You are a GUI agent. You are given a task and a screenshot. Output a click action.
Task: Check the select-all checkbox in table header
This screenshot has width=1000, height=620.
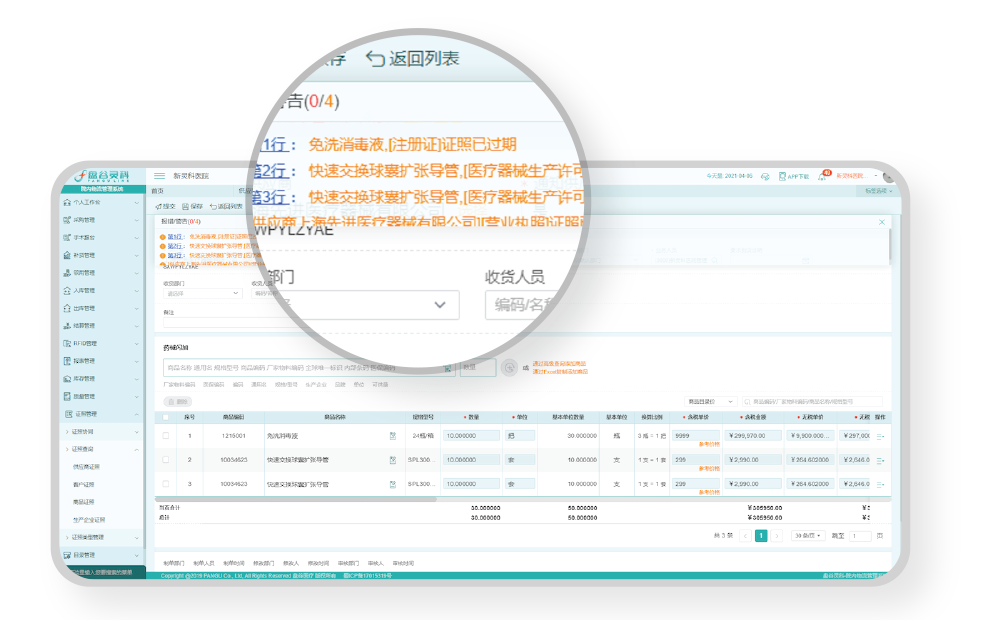(166, 417)
